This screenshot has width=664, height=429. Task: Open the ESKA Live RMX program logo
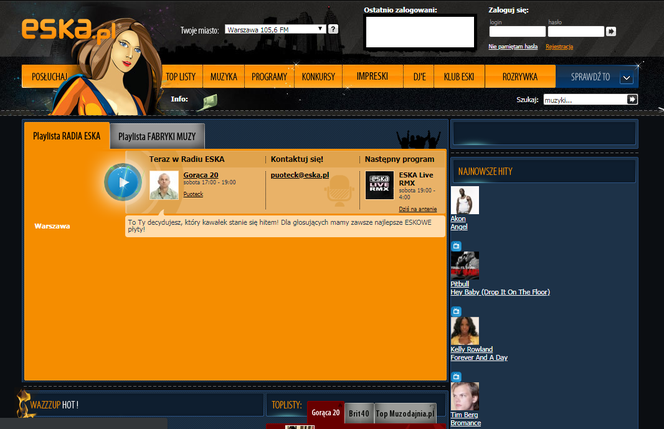[x=379, y=185]
